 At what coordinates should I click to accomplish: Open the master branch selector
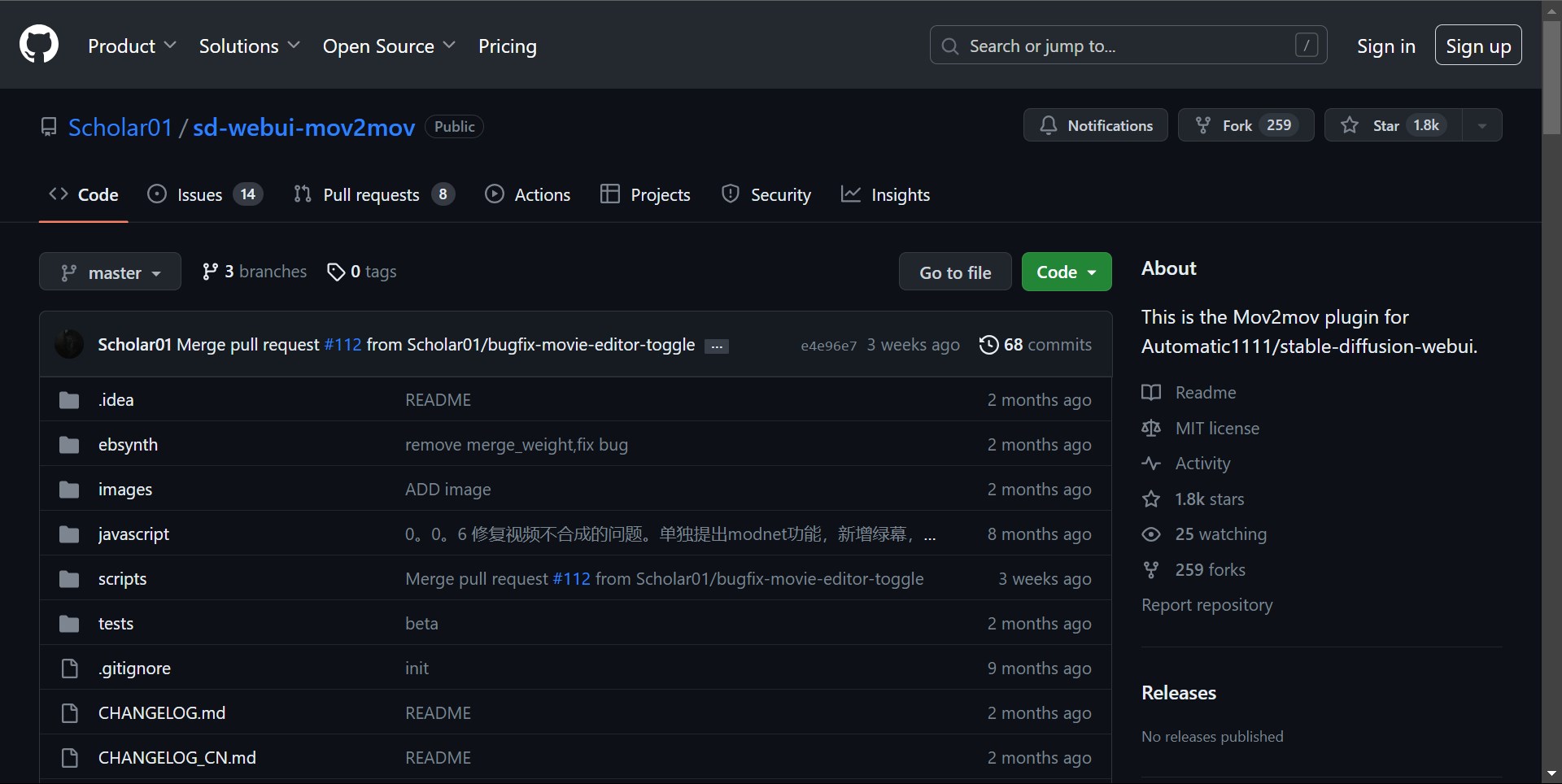[x=110, y=272]
